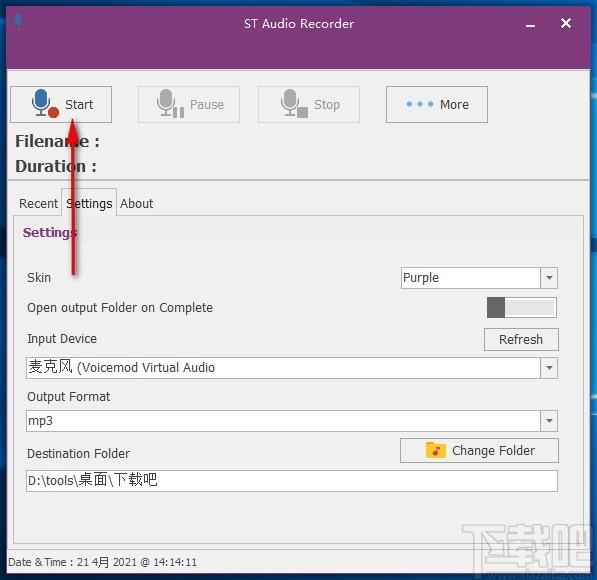Image resolution: width=597 pixels, height=580 pixels.
Task: Click the Skin label
Action: click(39, 278)
